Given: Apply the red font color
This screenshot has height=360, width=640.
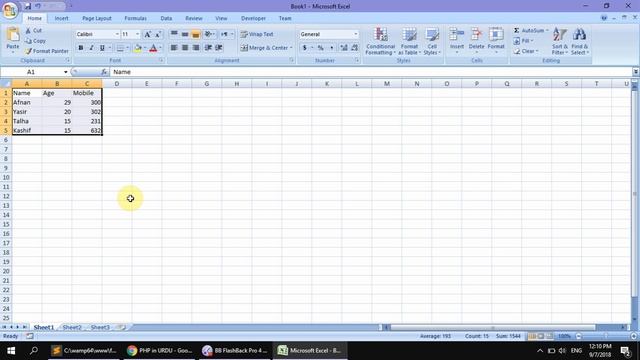Looking at the screenshot, I should 153,48.
